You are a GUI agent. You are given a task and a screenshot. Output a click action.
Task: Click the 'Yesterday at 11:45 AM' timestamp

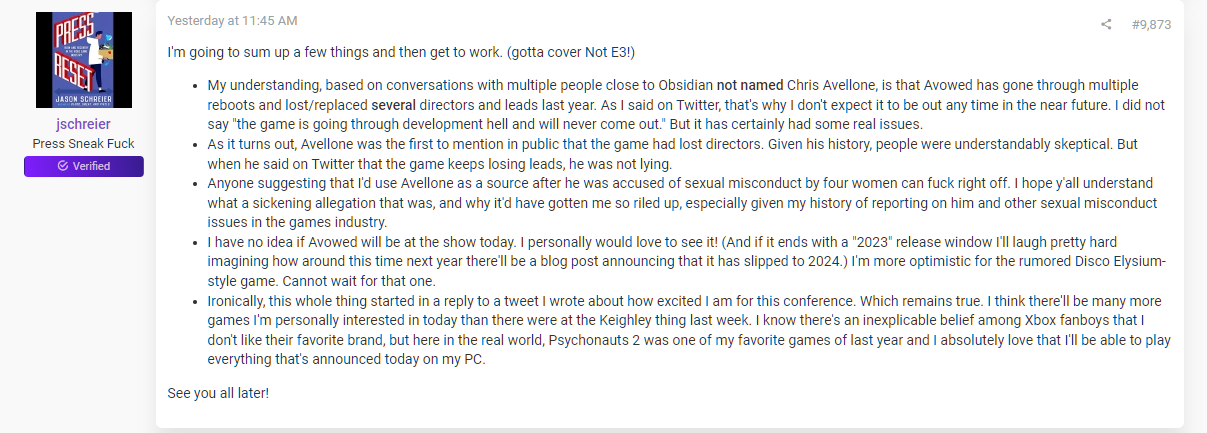232,20
